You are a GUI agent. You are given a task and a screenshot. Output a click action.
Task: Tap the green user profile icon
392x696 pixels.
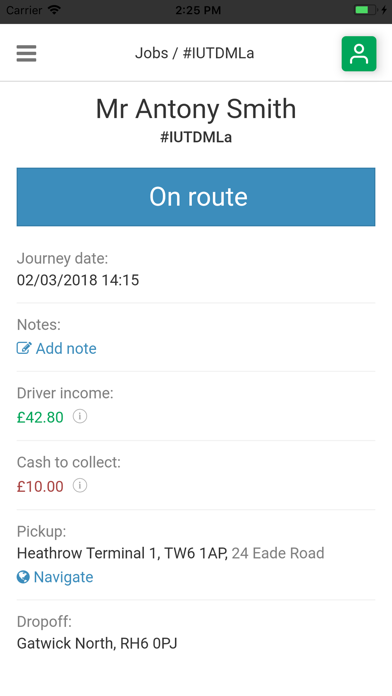359,54
